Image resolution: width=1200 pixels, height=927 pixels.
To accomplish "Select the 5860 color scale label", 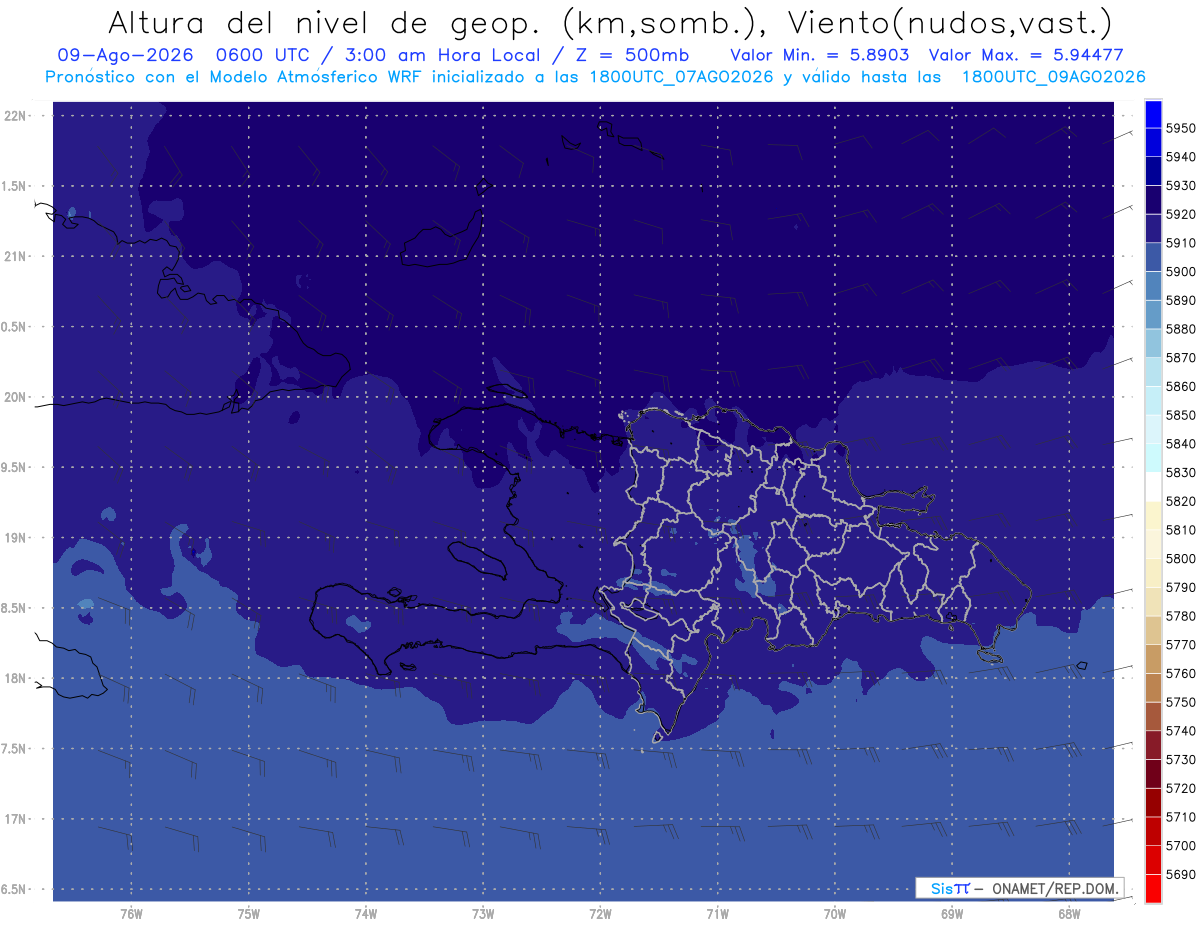I will click(x=1180, y=386).
